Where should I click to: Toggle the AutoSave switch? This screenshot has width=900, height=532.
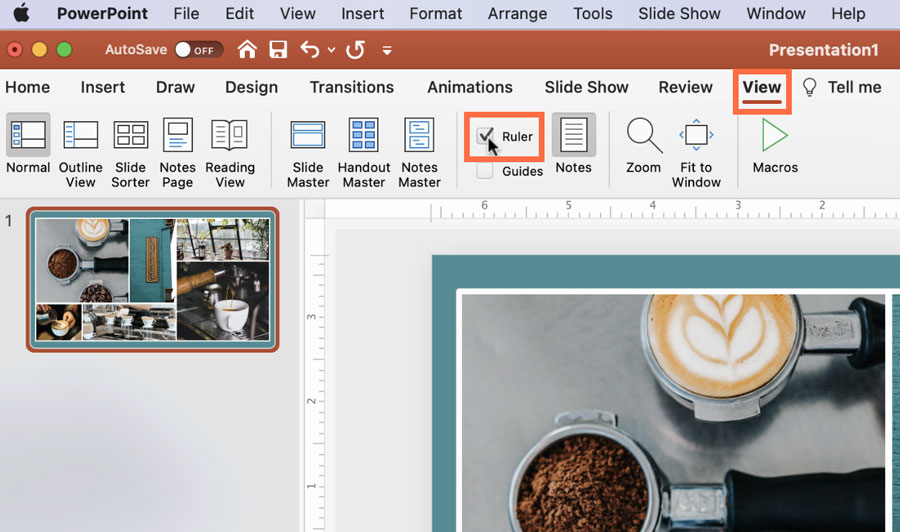(198, 50)
